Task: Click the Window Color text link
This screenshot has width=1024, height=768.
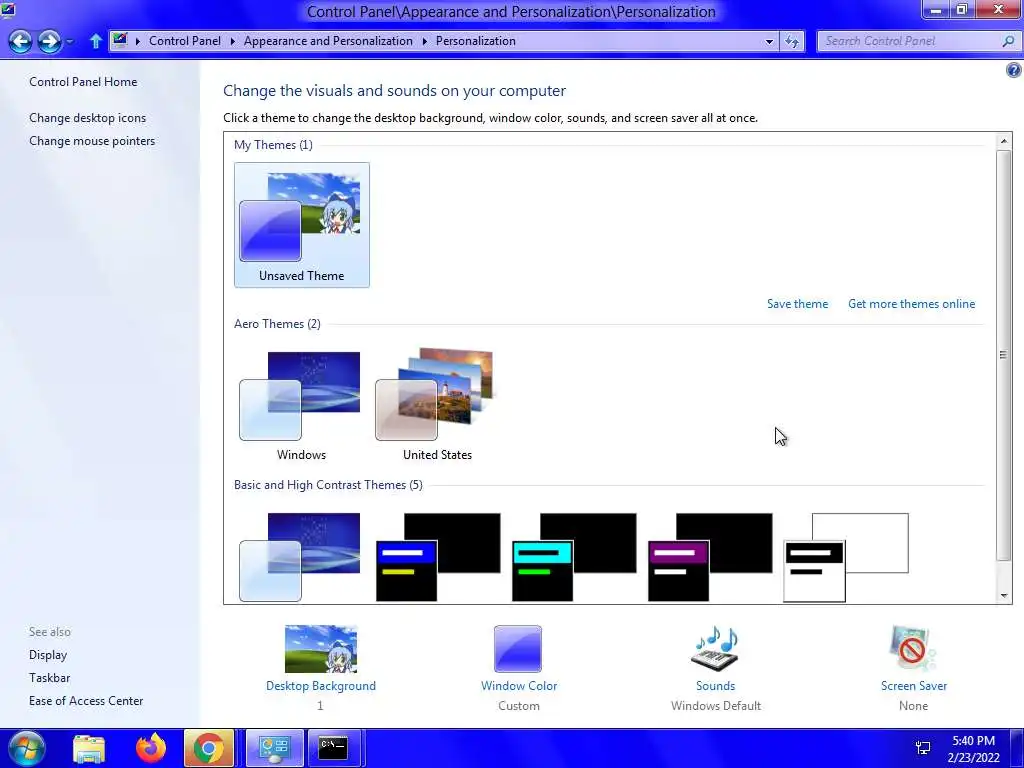Action: pos(519,686)
